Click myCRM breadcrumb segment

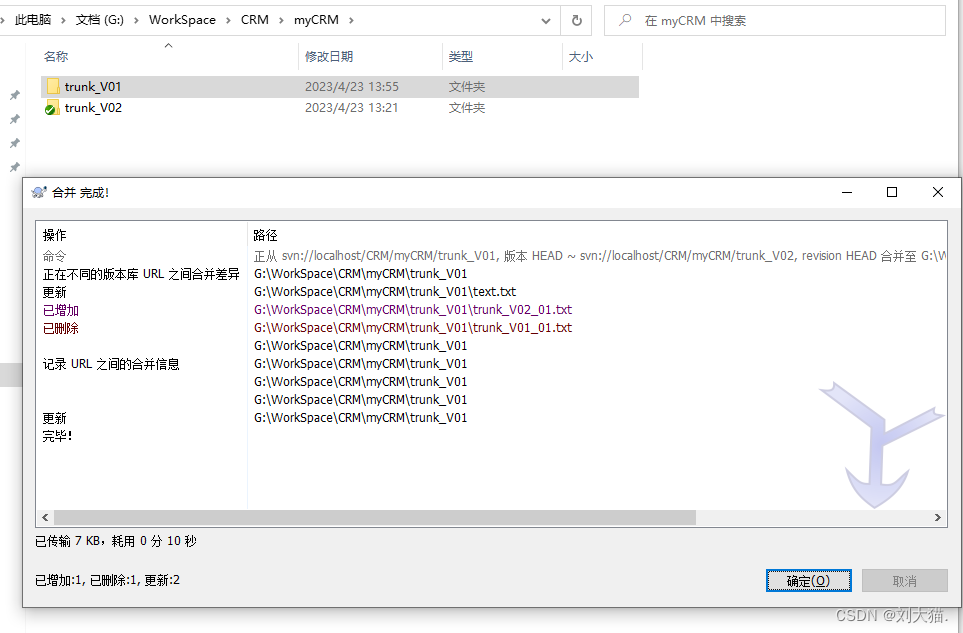[x=316, y=20]
